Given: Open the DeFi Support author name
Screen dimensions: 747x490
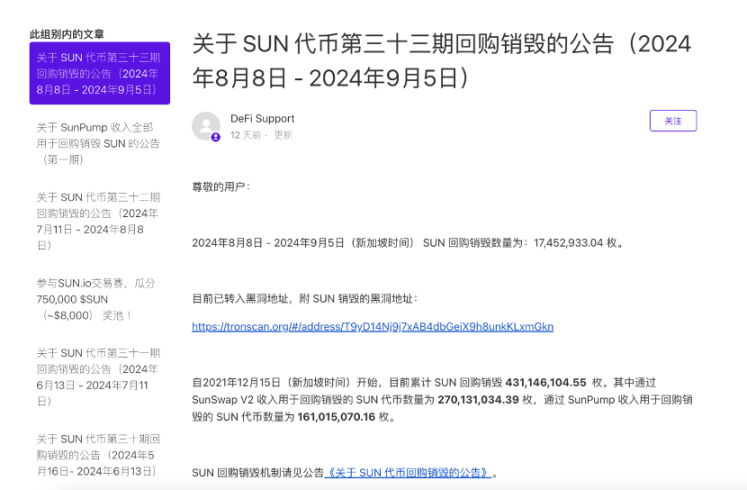Looking at the screenshot, I should [262, 119].
